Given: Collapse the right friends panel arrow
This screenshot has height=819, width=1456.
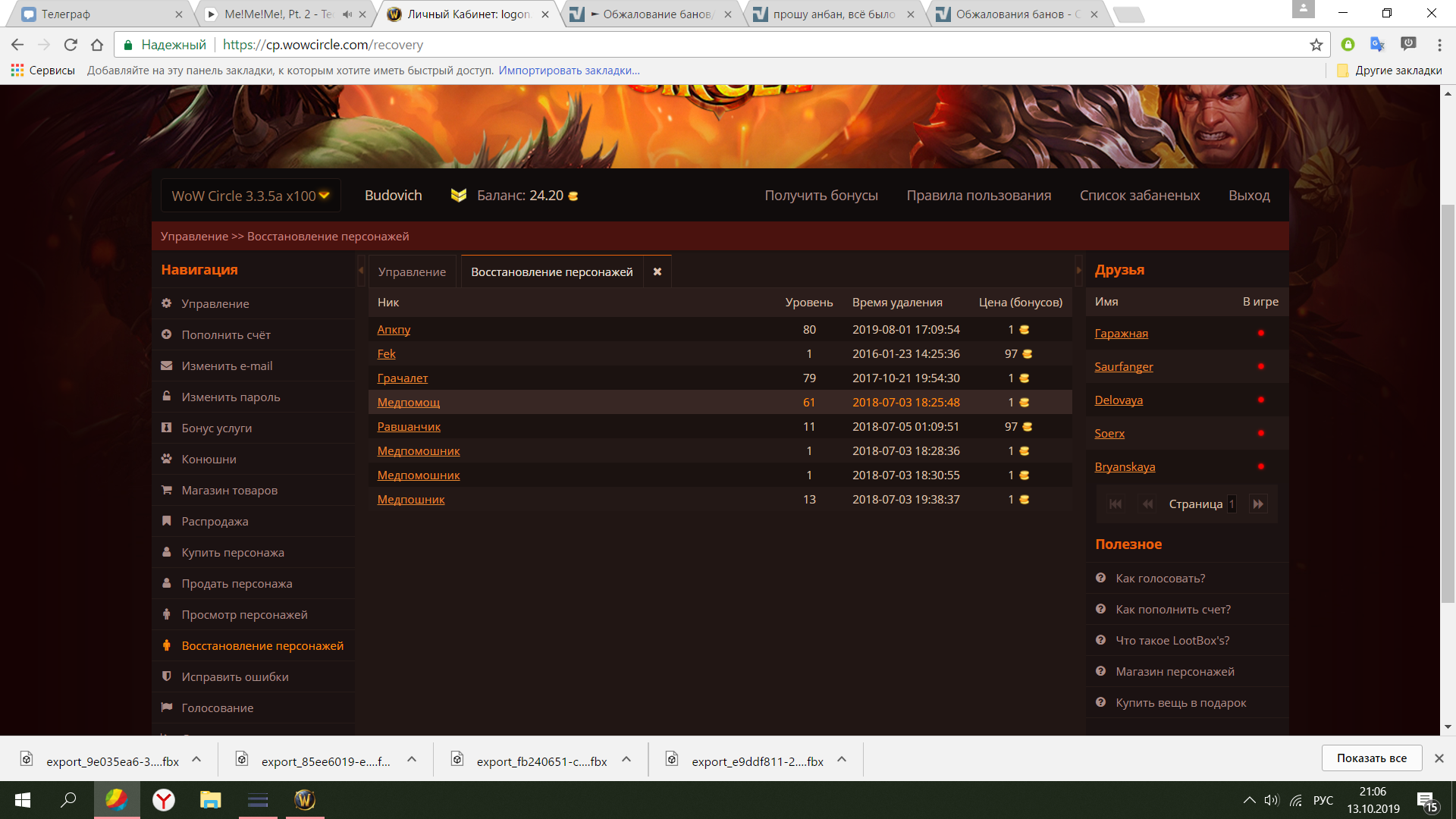Looking at the screenshot, I should click(1078, 271).
